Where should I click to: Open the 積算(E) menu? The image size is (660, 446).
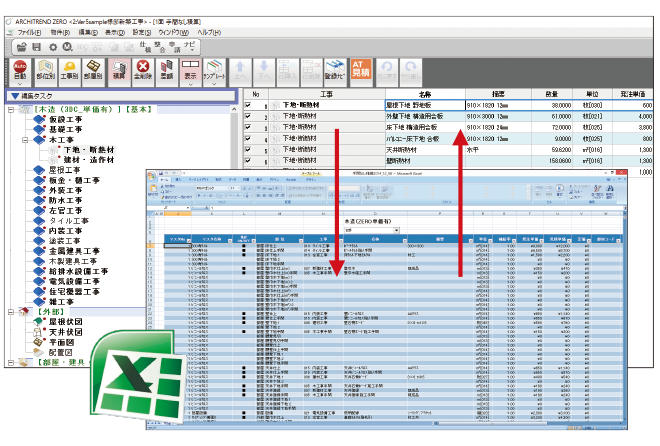tap(88, 32)
